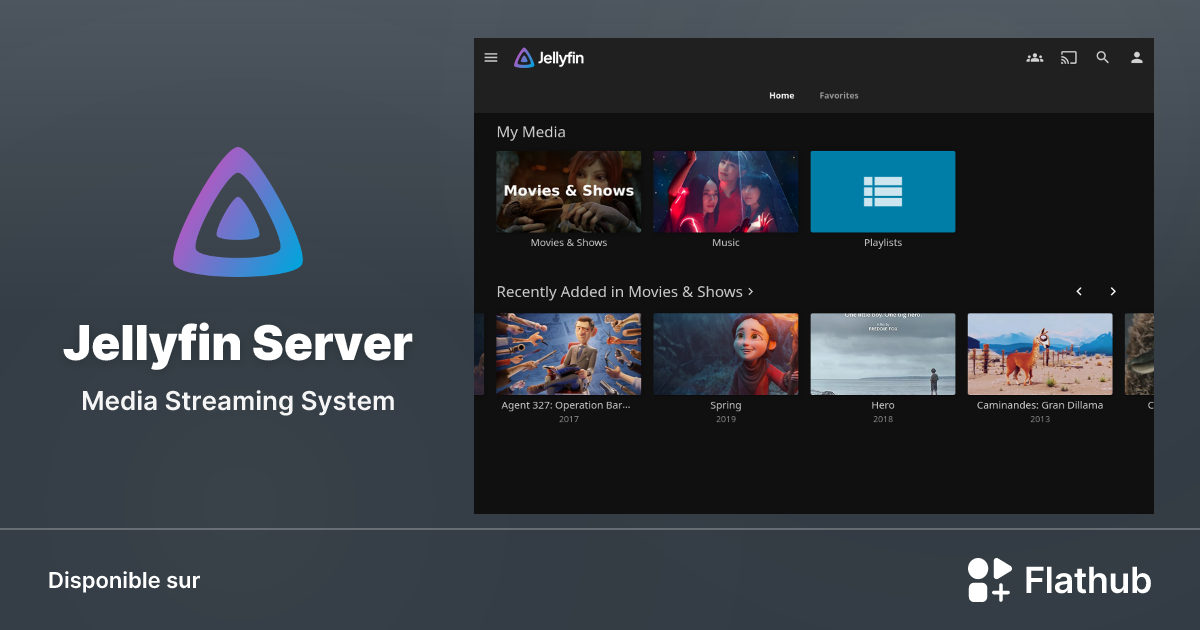Open the Music library tile
The height and width of the screenshot is (630, 1200).
(x=725, y=191)
